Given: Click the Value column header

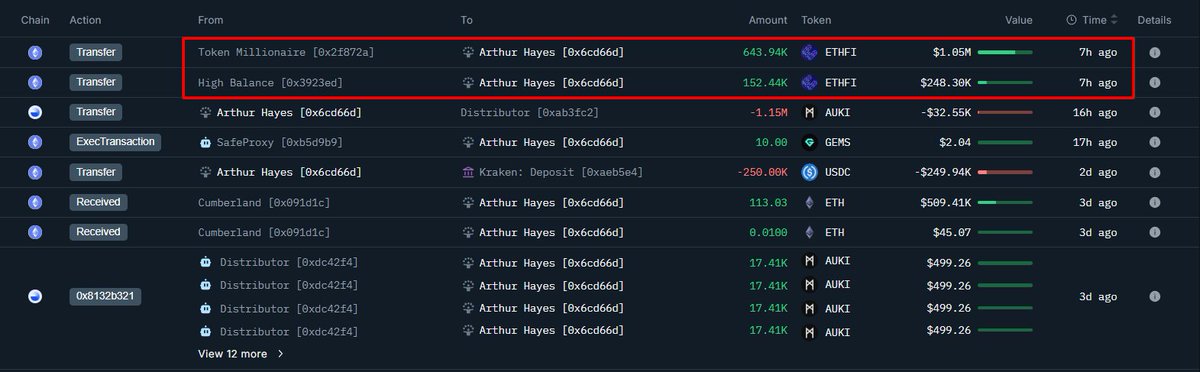Looking at the screenshot, I should coord(1019,20).
